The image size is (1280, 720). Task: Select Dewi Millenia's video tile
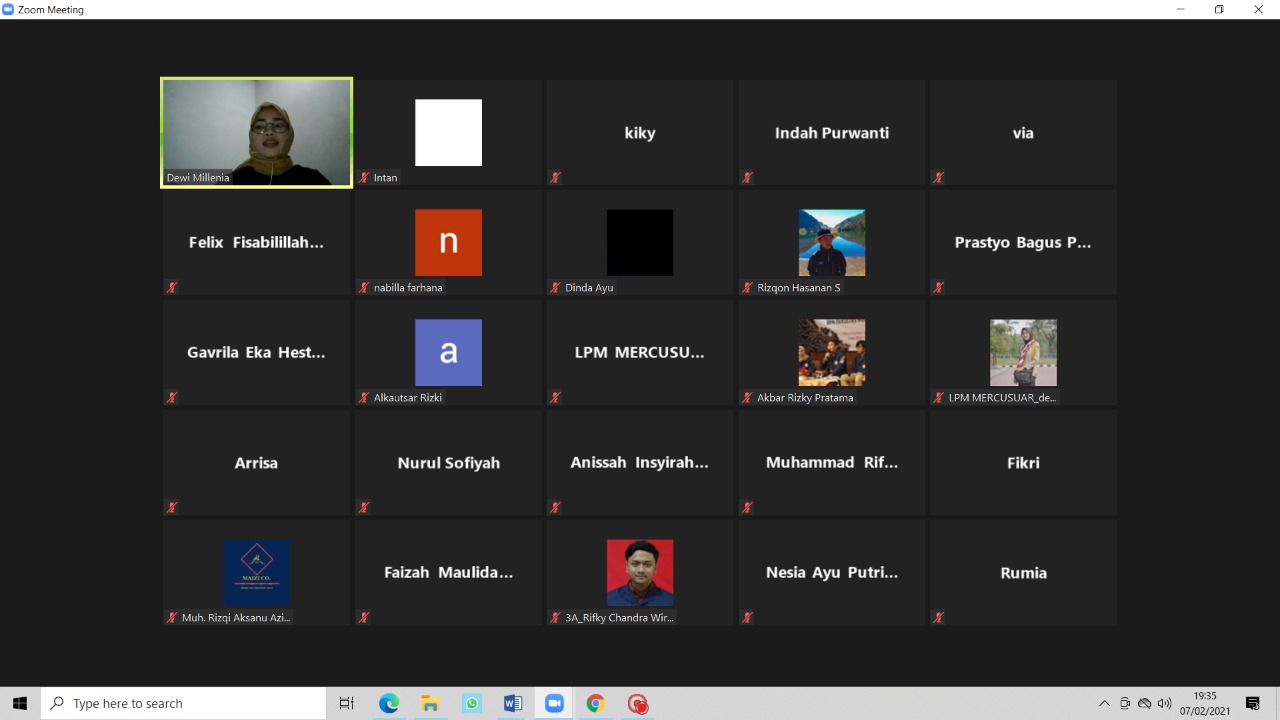[x=256, y=132]
